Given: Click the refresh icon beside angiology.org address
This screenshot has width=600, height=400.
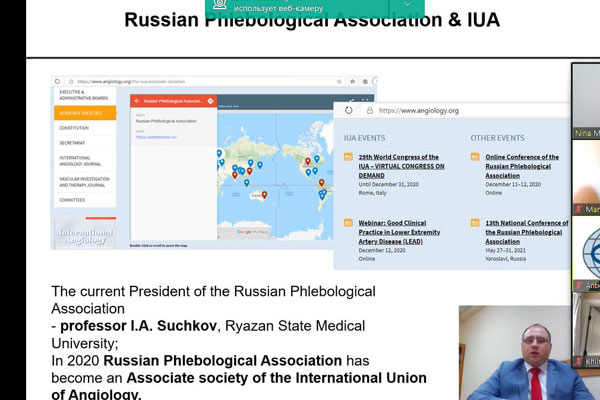Looking at the screenshot, I should 349,110.
